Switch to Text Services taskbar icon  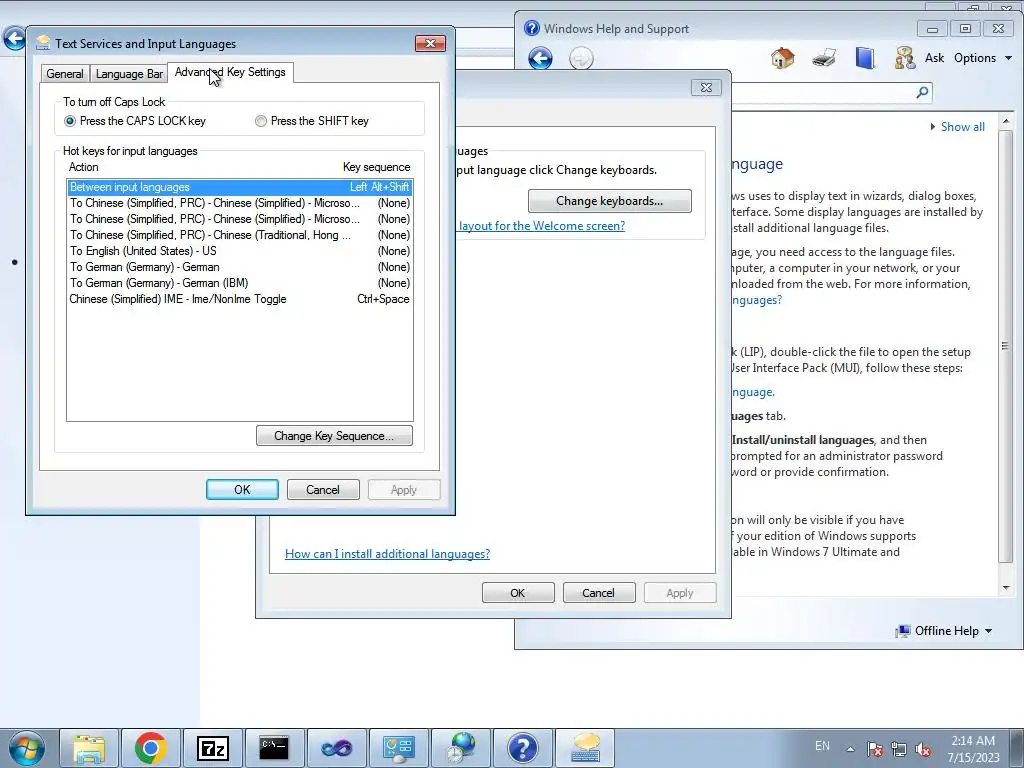pos(585,748)
